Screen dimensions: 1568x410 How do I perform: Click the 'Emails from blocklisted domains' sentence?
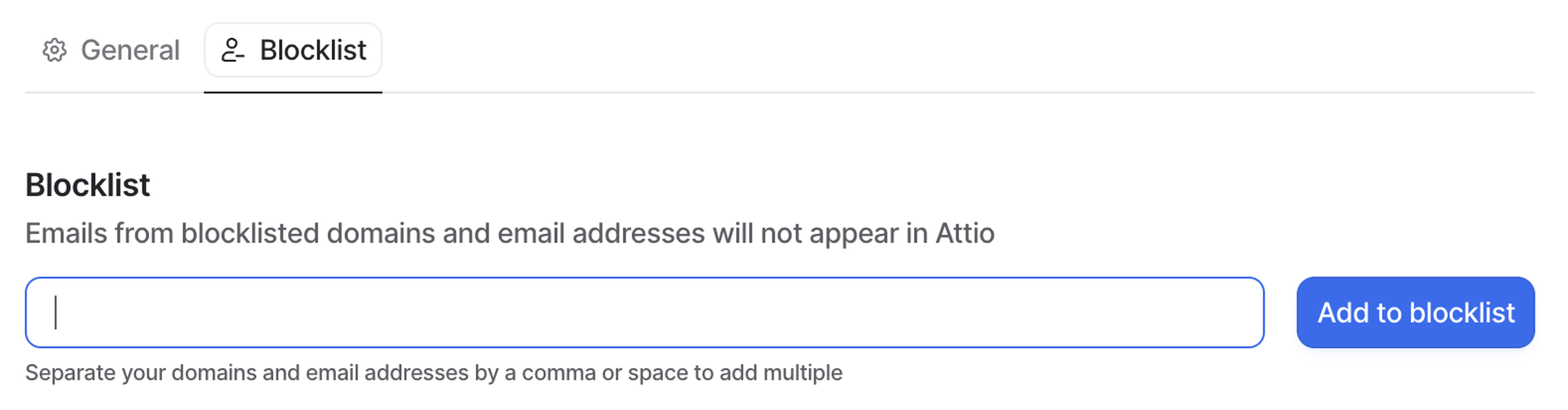(x=510, y=233)
